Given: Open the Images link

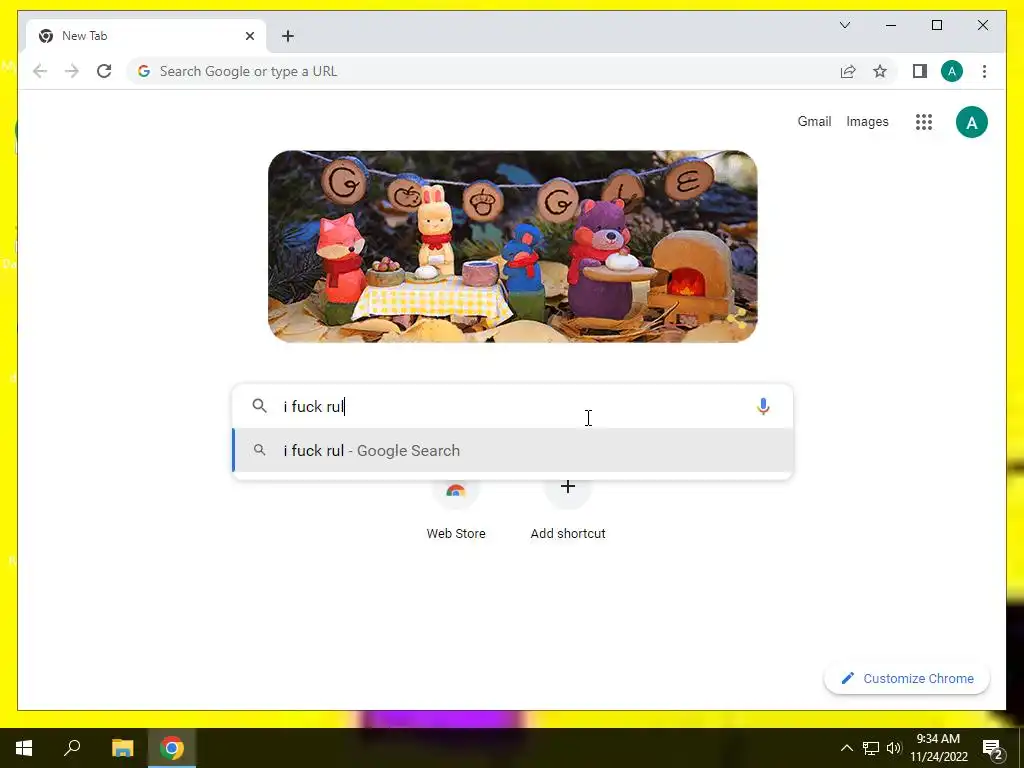Looking at the screenshot, I should pyautogui.click(x=867, y=121).
